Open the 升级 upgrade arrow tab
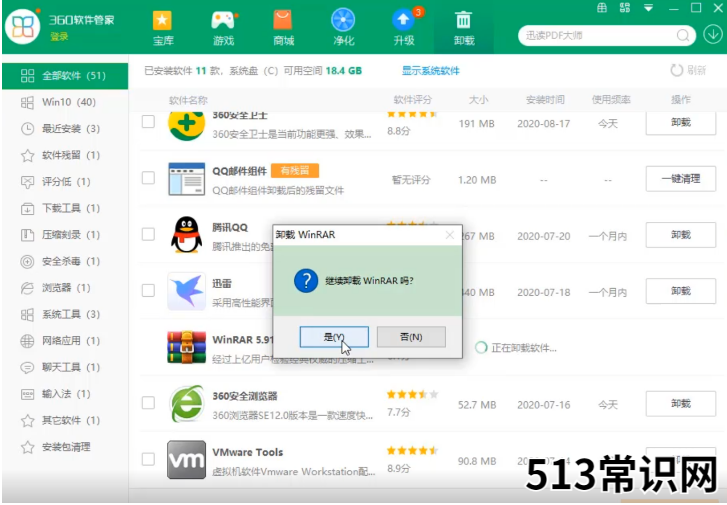Image resolution: width=727 pixels, height=505 pixels. point(404,28)
